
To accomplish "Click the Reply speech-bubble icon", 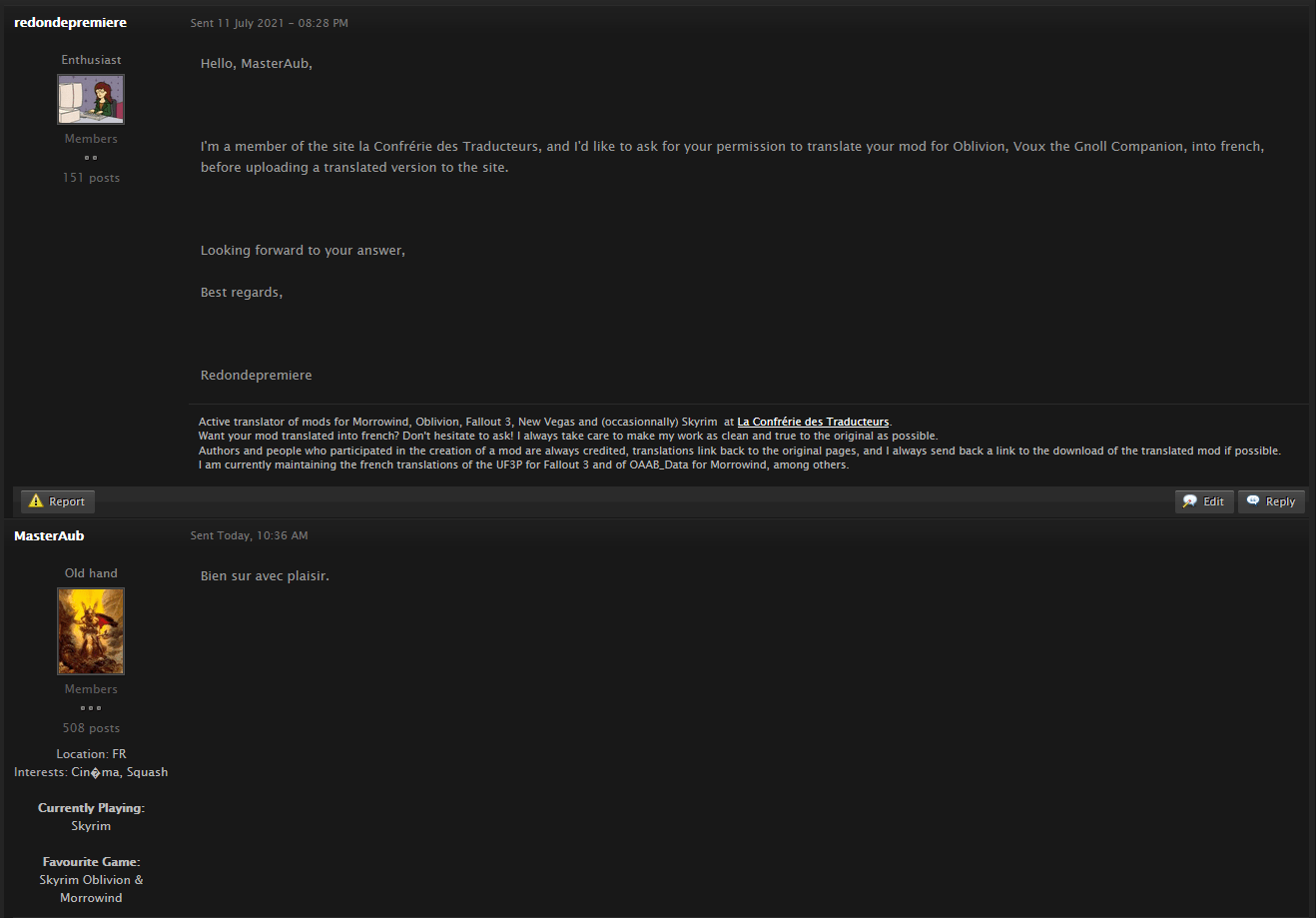I will 1253,501.
